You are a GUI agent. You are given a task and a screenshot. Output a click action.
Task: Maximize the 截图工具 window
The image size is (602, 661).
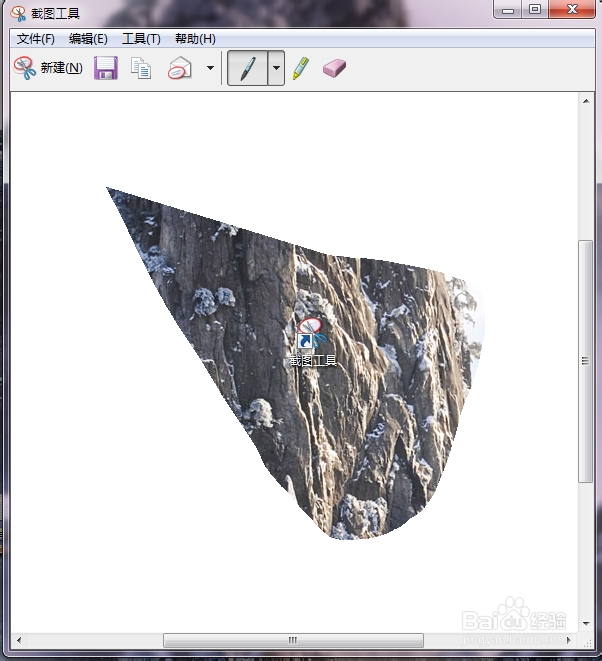coord(535,9)
